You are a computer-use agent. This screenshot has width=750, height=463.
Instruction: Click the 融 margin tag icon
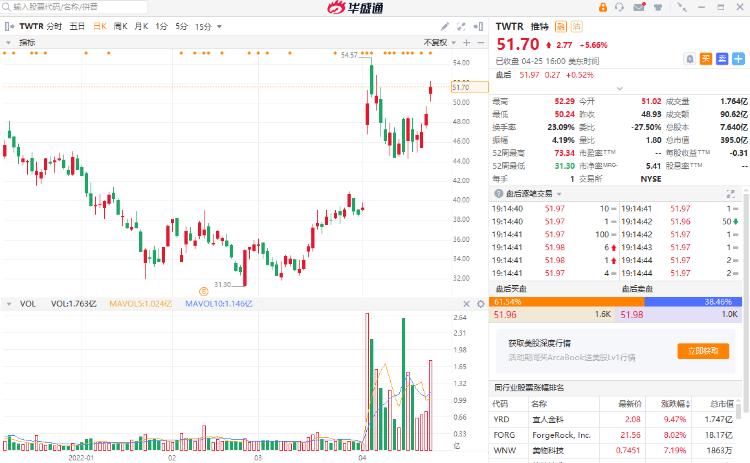(561, 27)
